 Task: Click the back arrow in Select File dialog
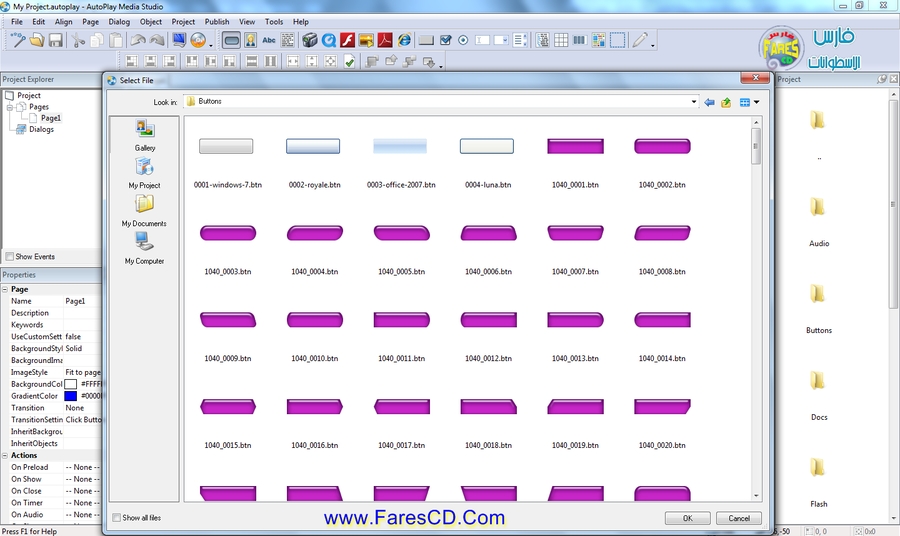coord(709,102)
